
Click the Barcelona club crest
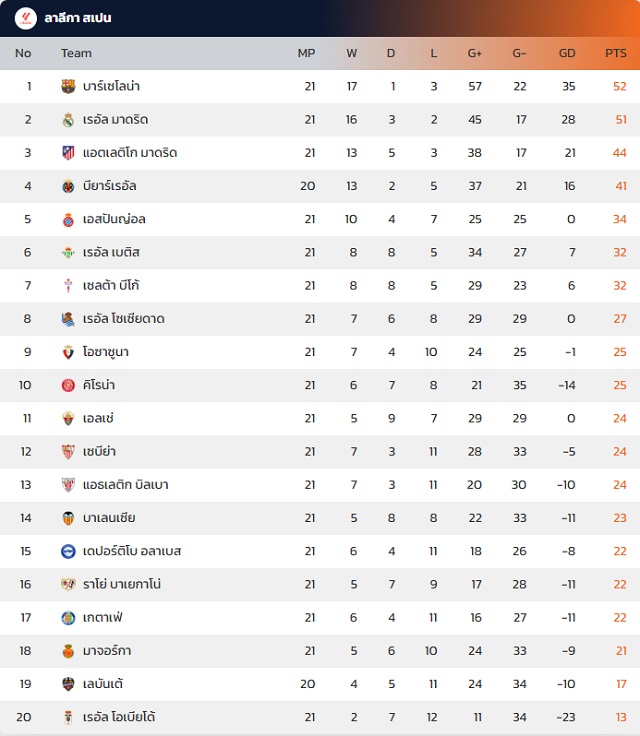[x=68, y=86]
